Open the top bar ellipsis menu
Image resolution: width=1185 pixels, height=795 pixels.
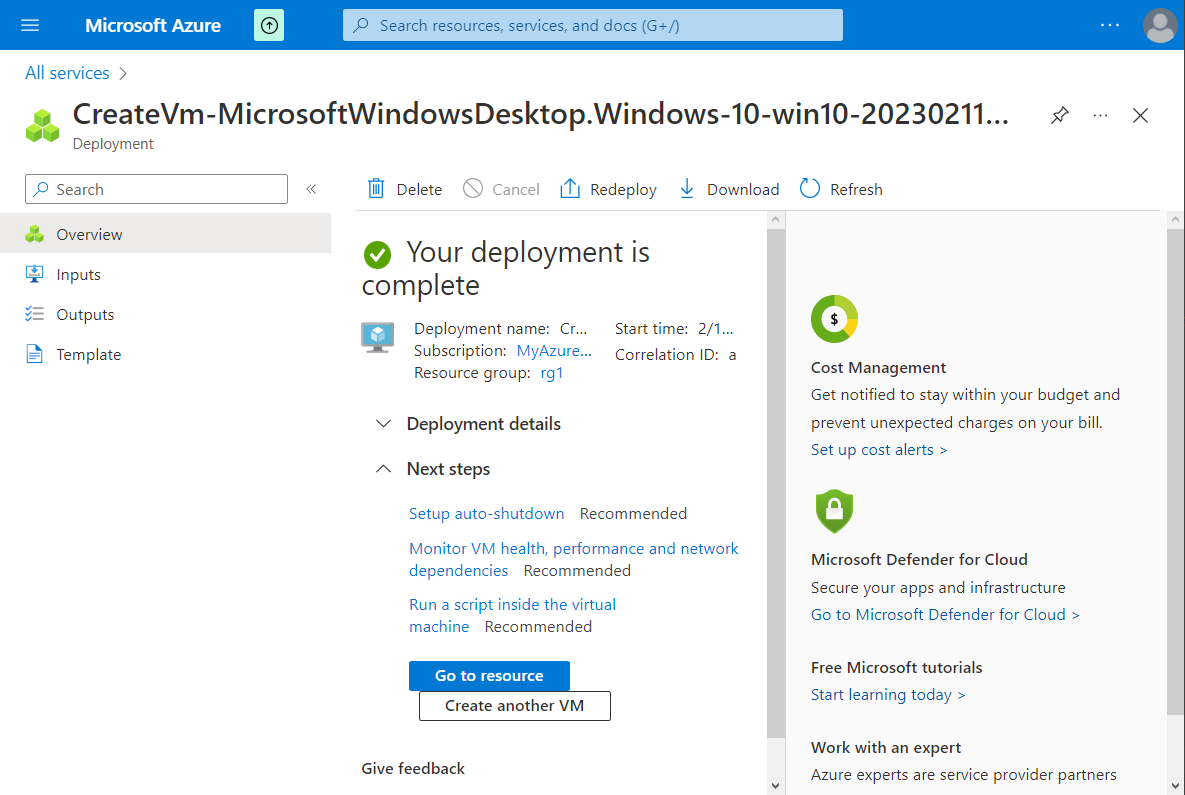point(1109,25)
